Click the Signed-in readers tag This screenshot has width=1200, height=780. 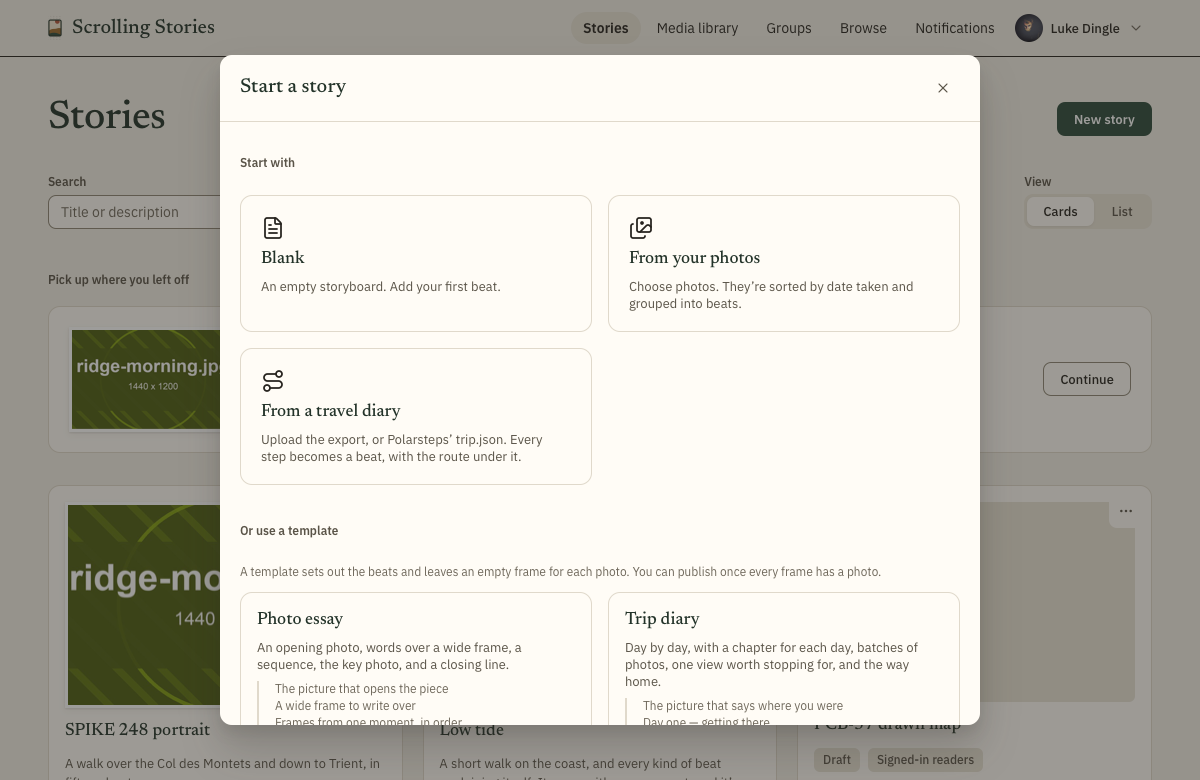tap(925, 760)
